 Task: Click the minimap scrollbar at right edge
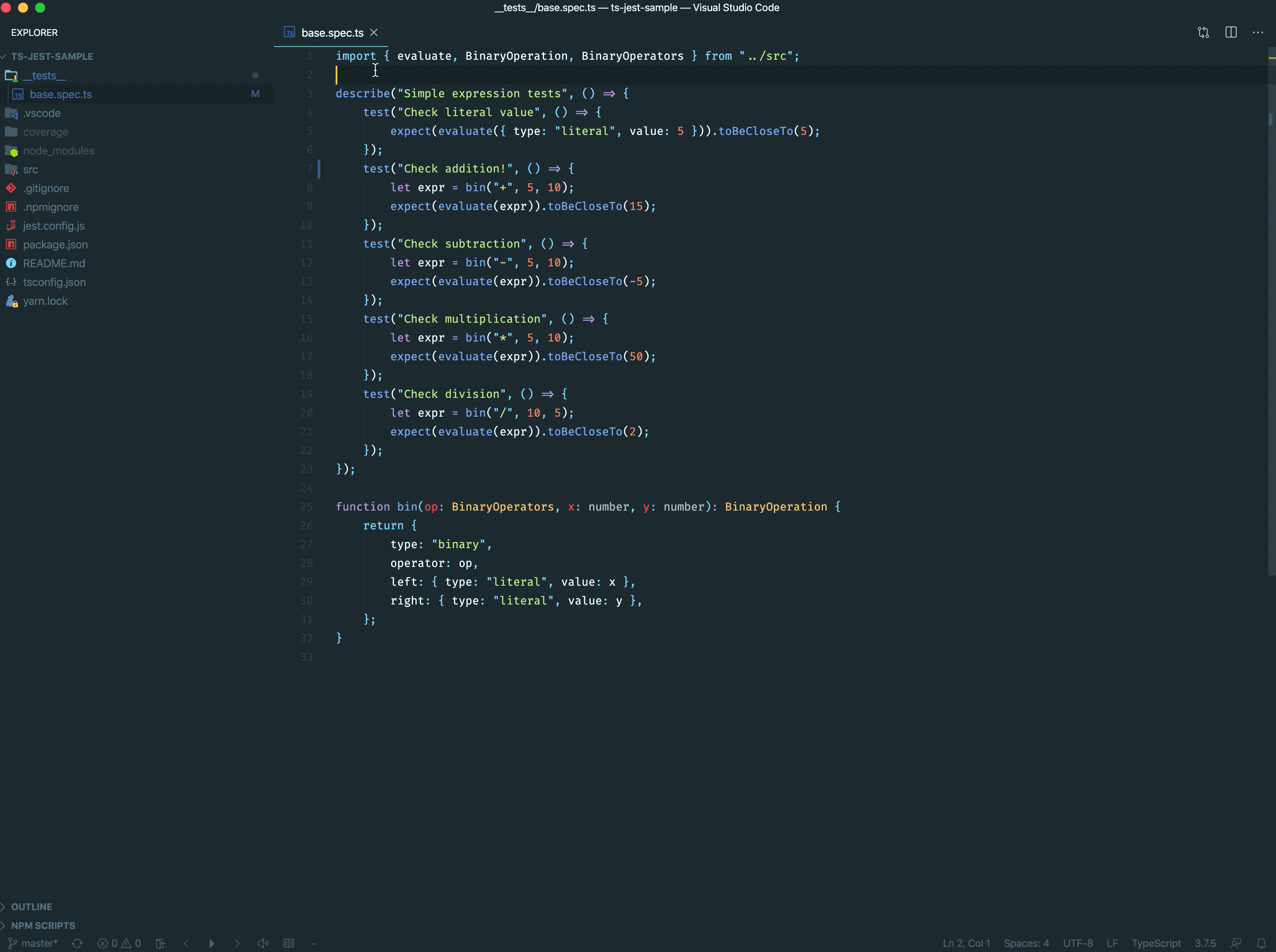click(x=1271, y=346)
